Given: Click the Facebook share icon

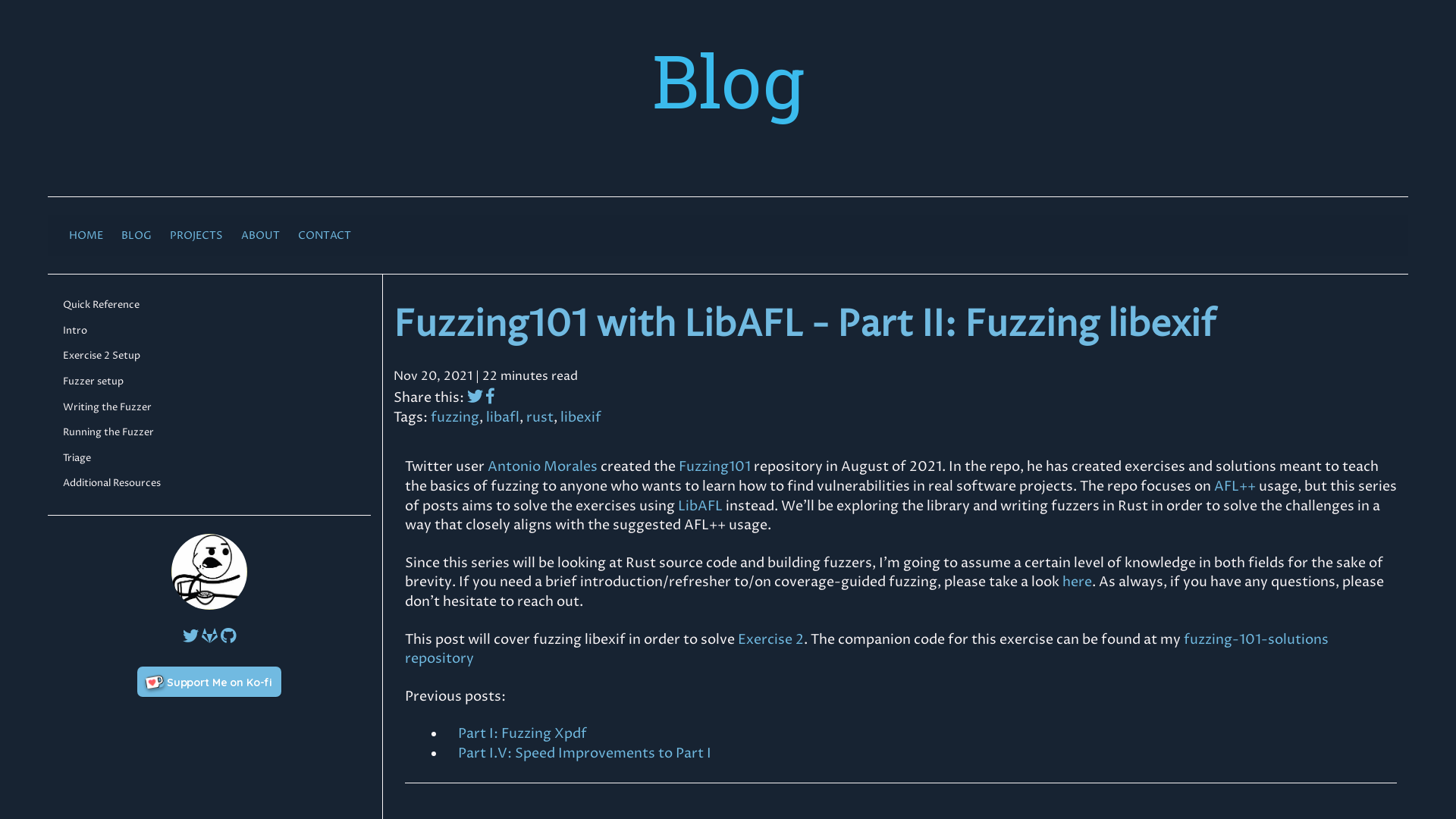Looking at the screenshot, I should pyautogui.click(x=490, y=396).
